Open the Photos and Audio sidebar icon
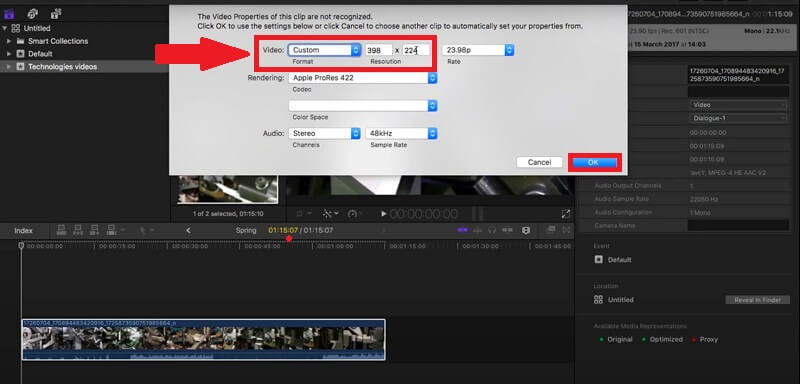The width and height of the screenshot is (800, 384). [33, 14]
